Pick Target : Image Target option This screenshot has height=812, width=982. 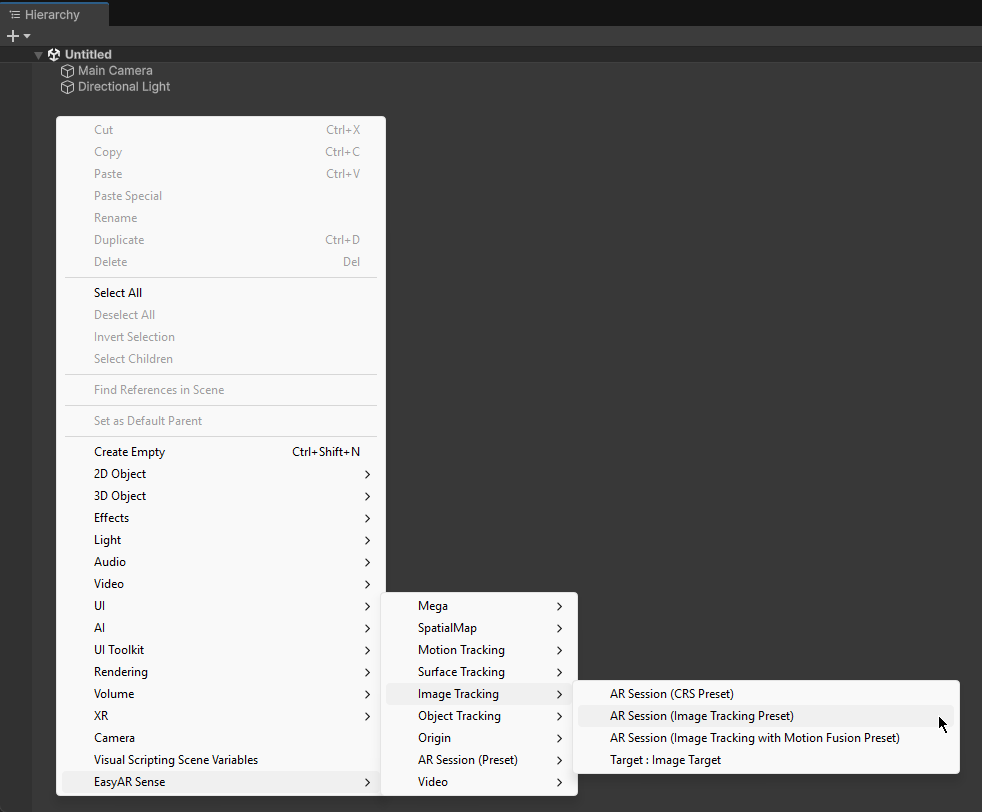(x=665, y=760)
